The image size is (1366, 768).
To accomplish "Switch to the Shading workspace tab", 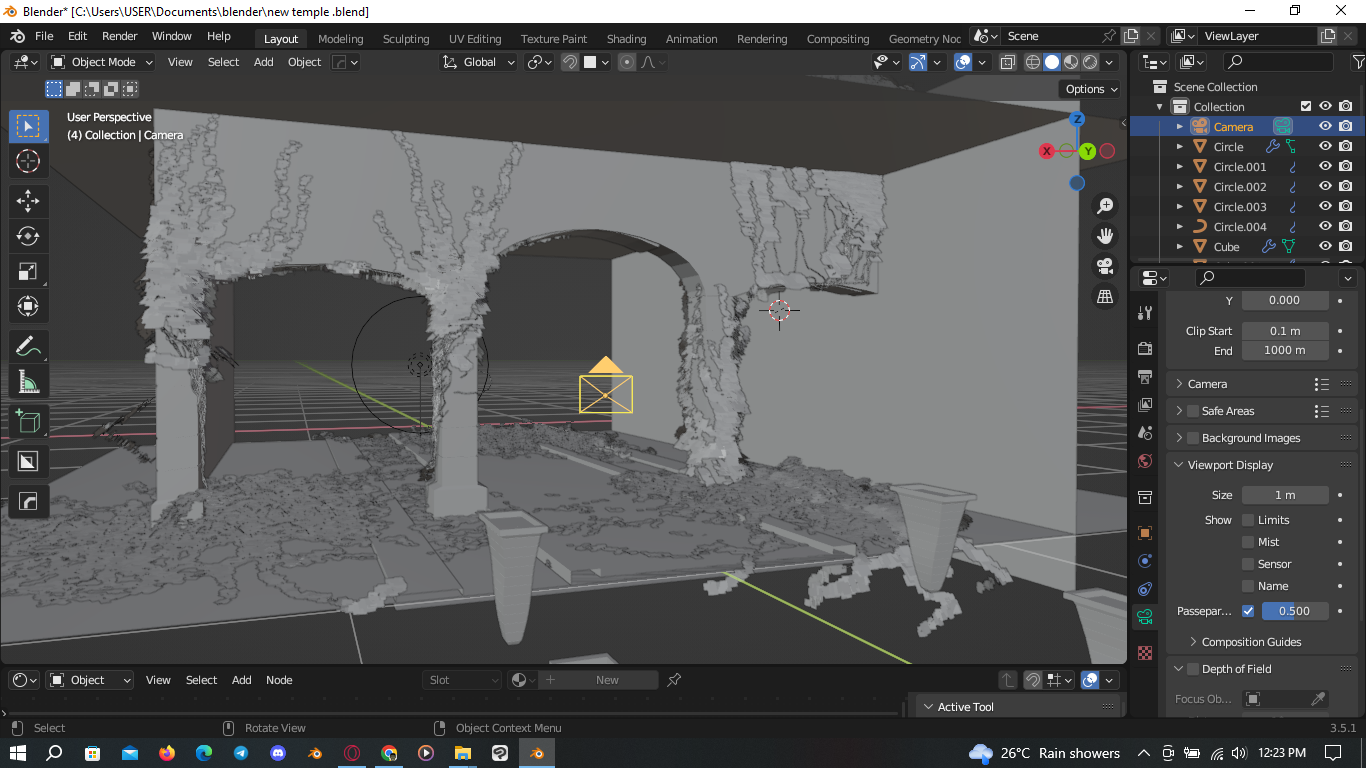I will [x=626, y=39].
